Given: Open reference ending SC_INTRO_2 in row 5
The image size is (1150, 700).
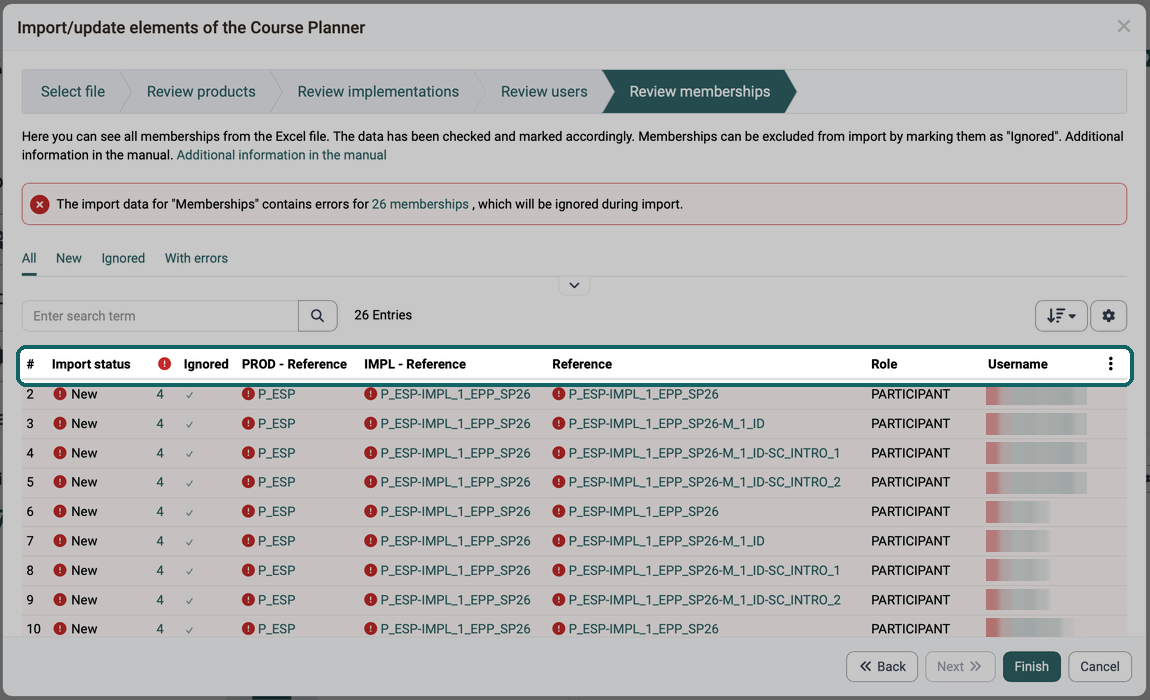Looking at the screenshot, I should pos(704,482).
